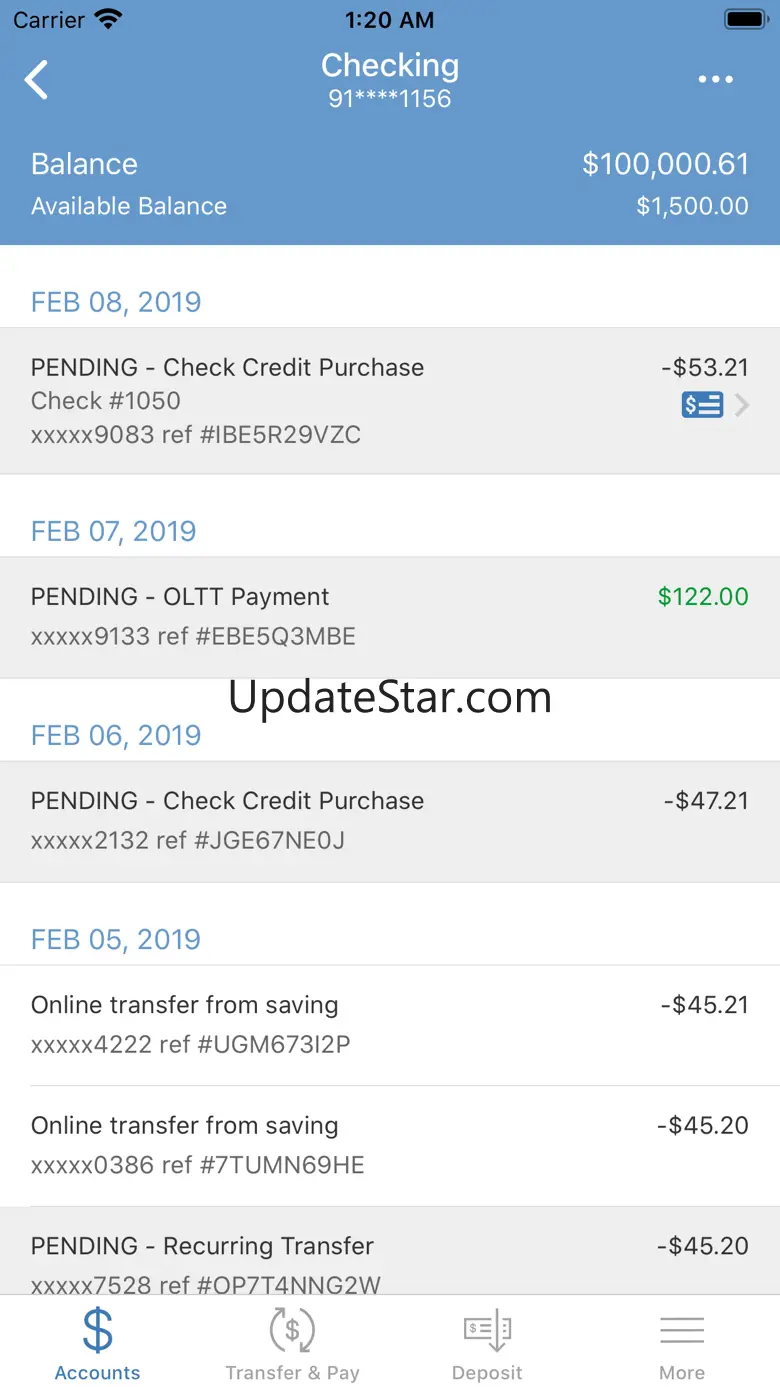Open the three-dot options menu
This screenshot has width=780, height=1387.
[716, 80]
